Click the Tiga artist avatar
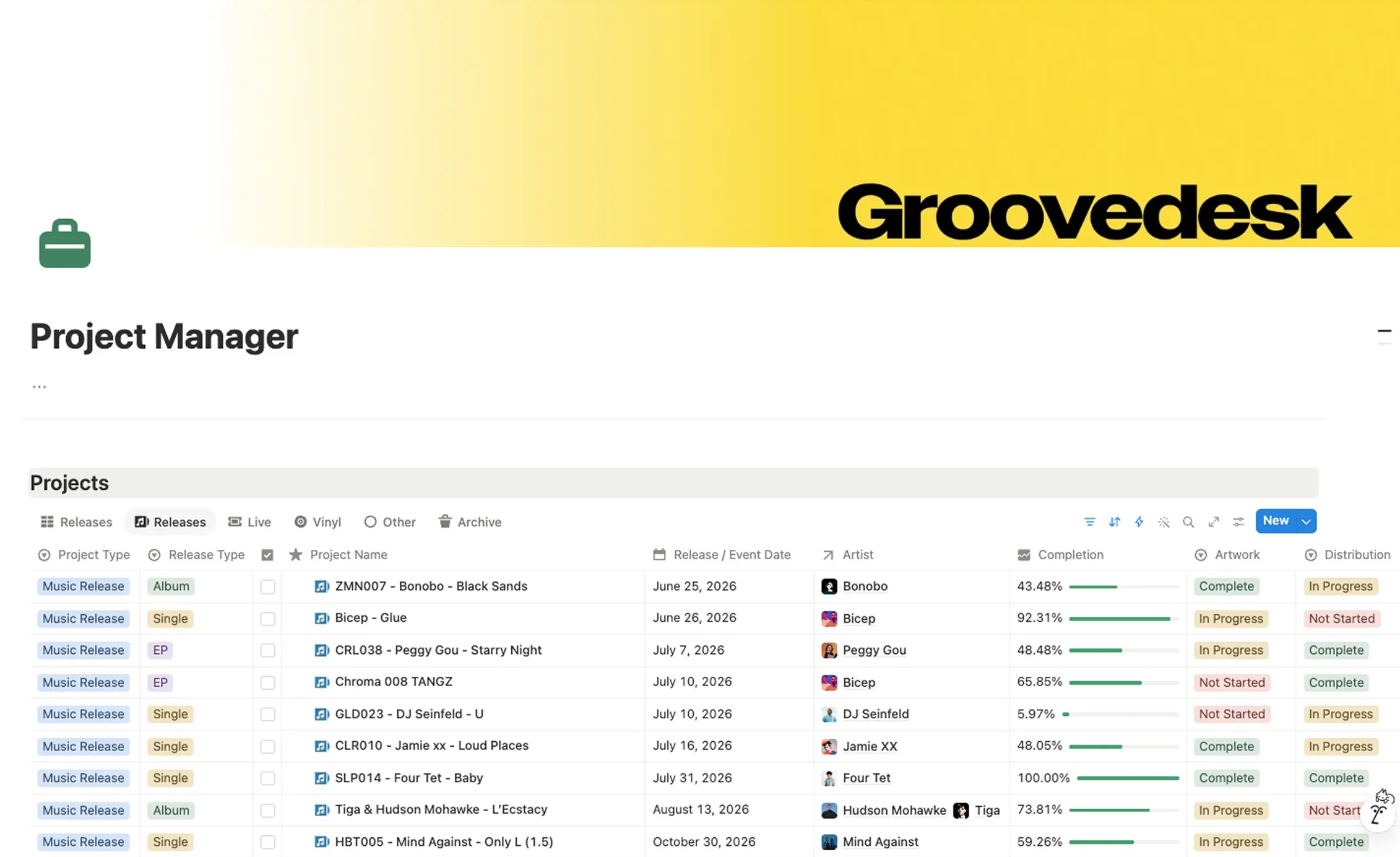 click(961, 811)
